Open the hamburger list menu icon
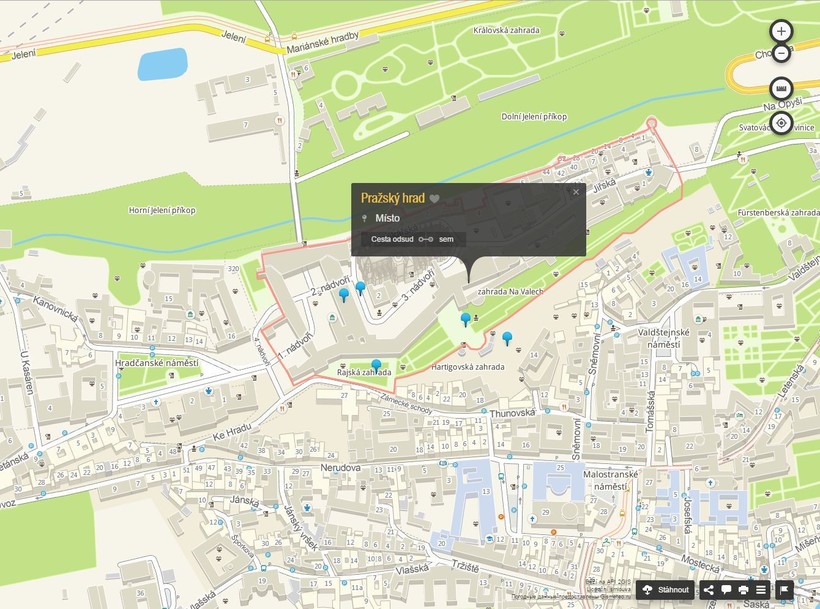 (760, 590)
